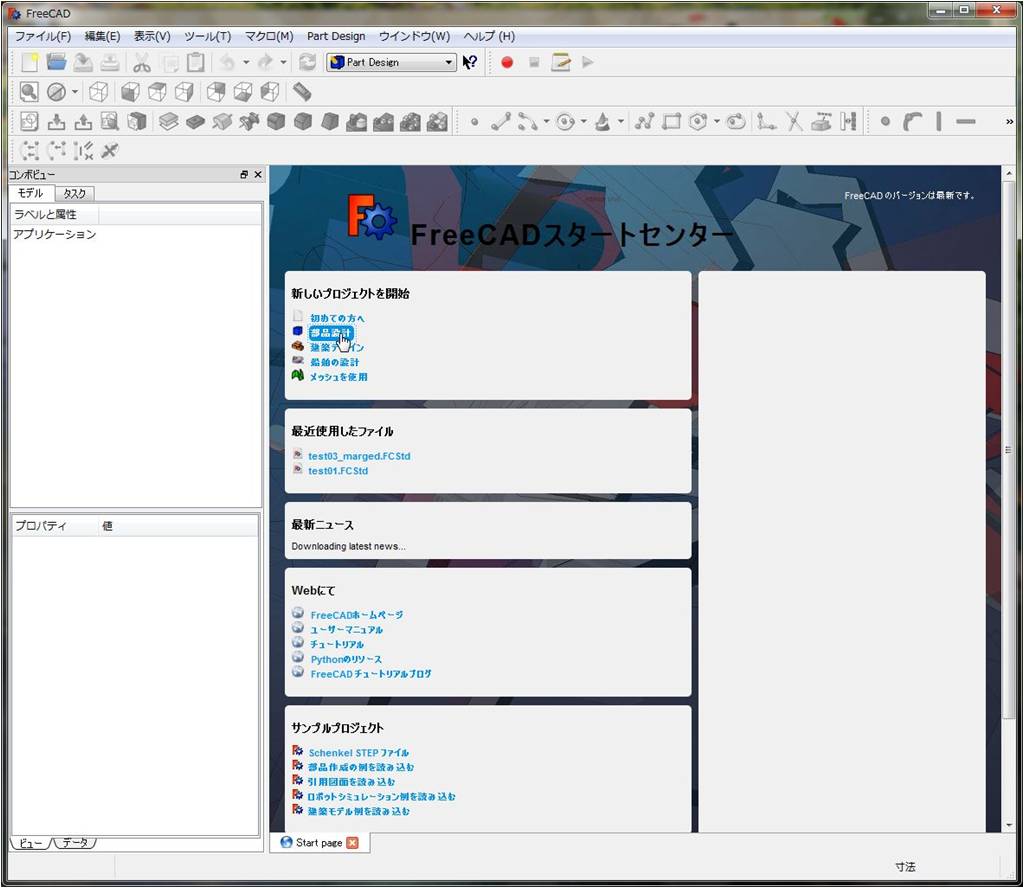Click the プロパティ column header
The image size is (1024, 888).
tap(55, 526)
